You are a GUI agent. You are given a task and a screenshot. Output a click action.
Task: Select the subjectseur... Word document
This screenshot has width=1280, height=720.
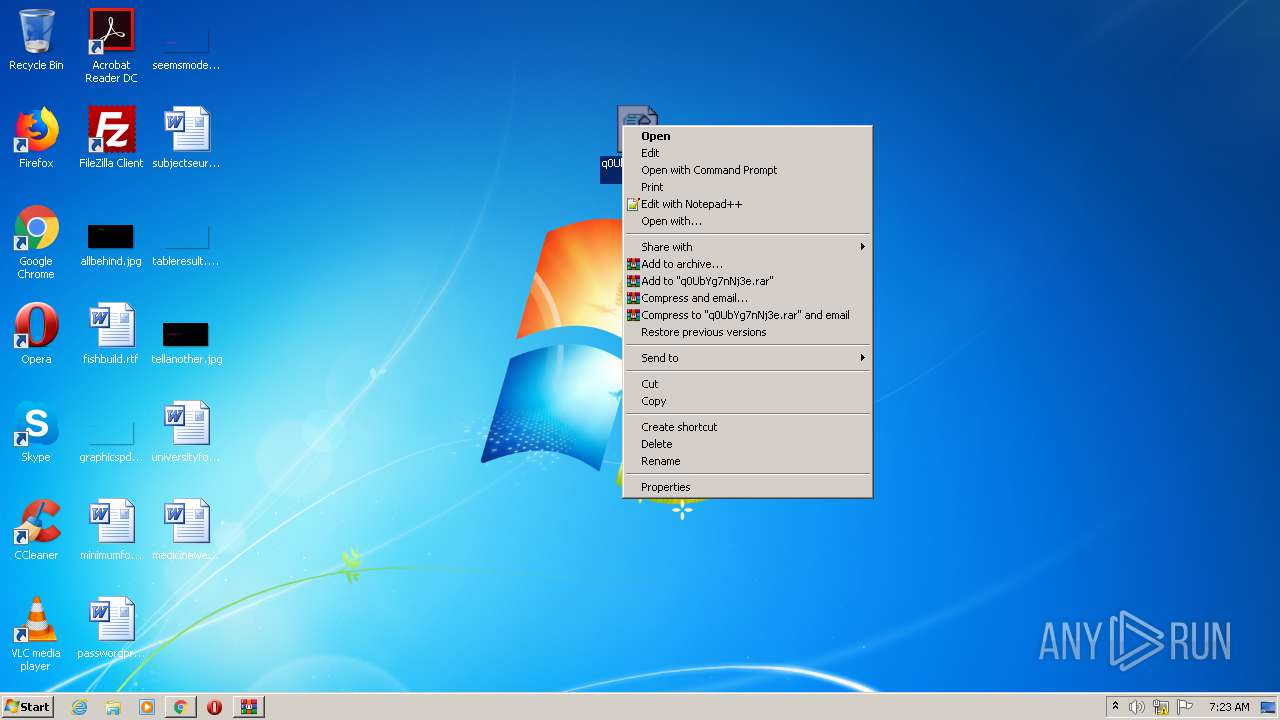(186, 138)
